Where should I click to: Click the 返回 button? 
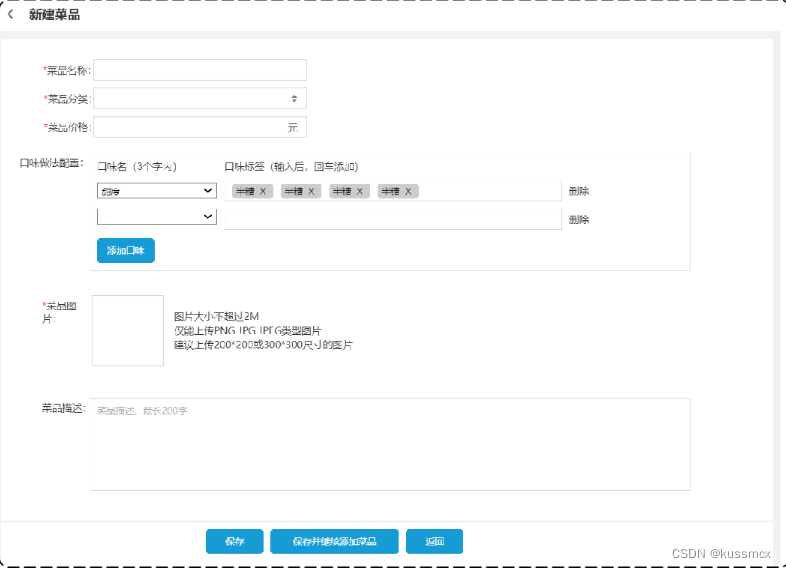(x=434, y=541)
